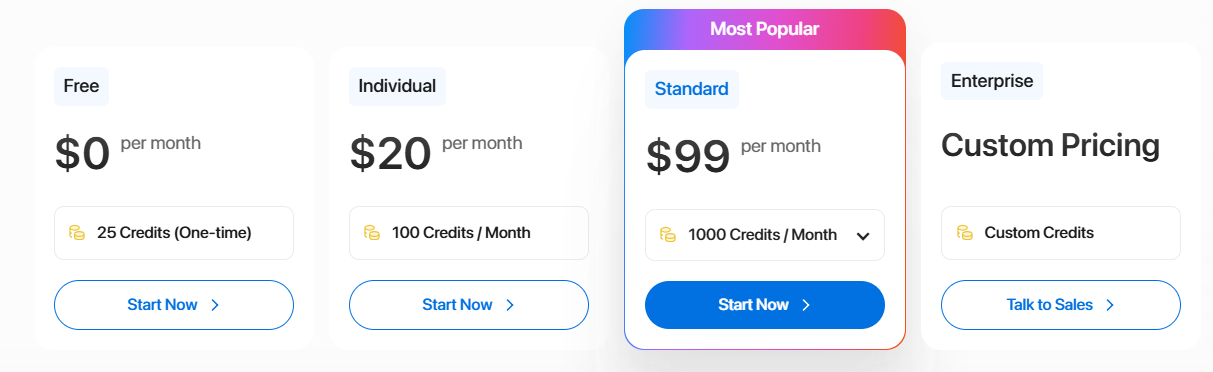
Task: Click the arrow icon on Standard plan's Start Now
Action: point(806,305)
